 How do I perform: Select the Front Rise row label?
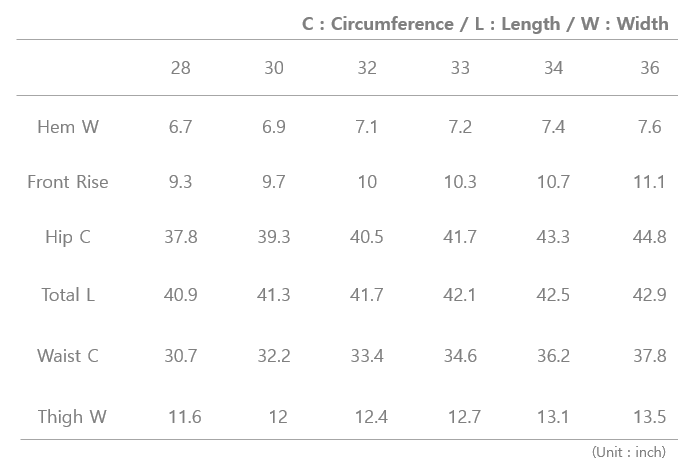click(68, 182)
